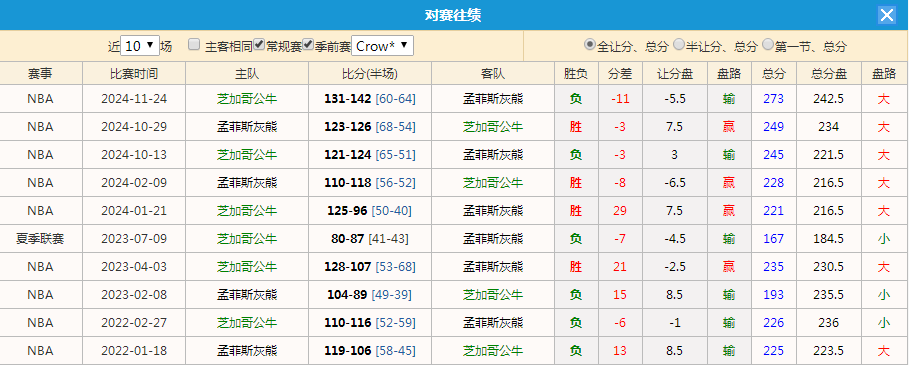This screenshot has height=365, width=909.
Task: Click total score 167
Action: (x=773, y=239)
